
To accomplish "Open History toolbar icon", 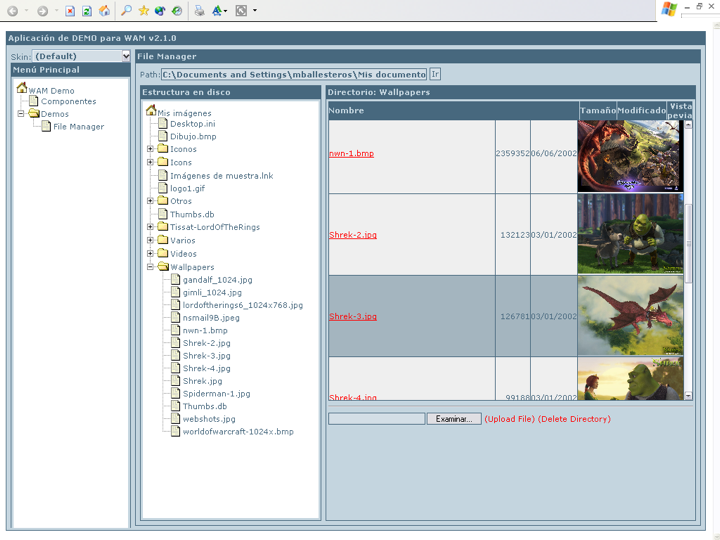I will coord(177,10).
